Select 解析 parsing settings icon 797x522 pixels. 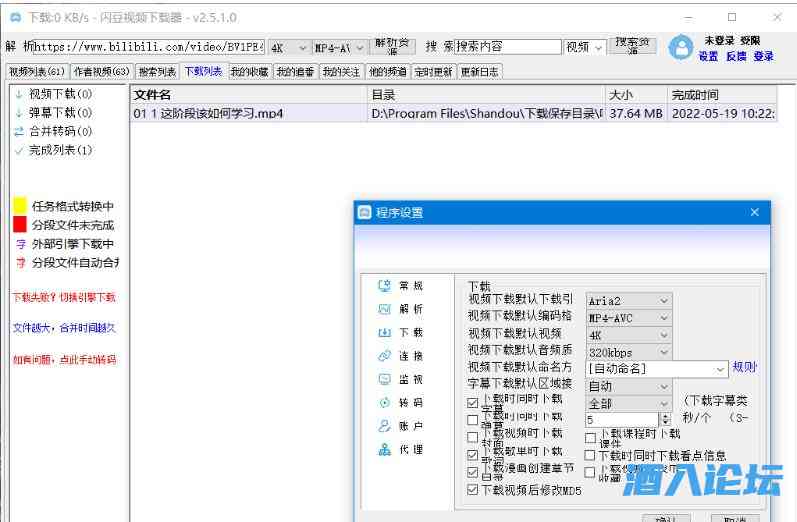tap(384, 309)
